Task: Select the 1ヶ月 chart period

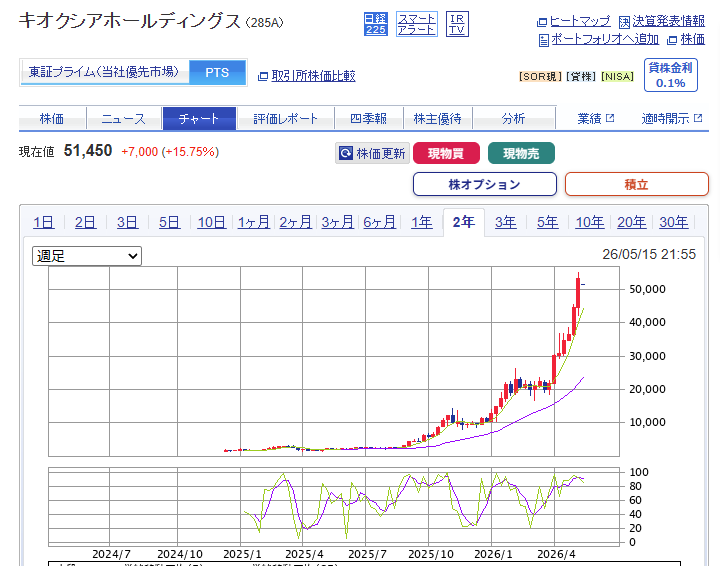Action: tap(253, 222)
